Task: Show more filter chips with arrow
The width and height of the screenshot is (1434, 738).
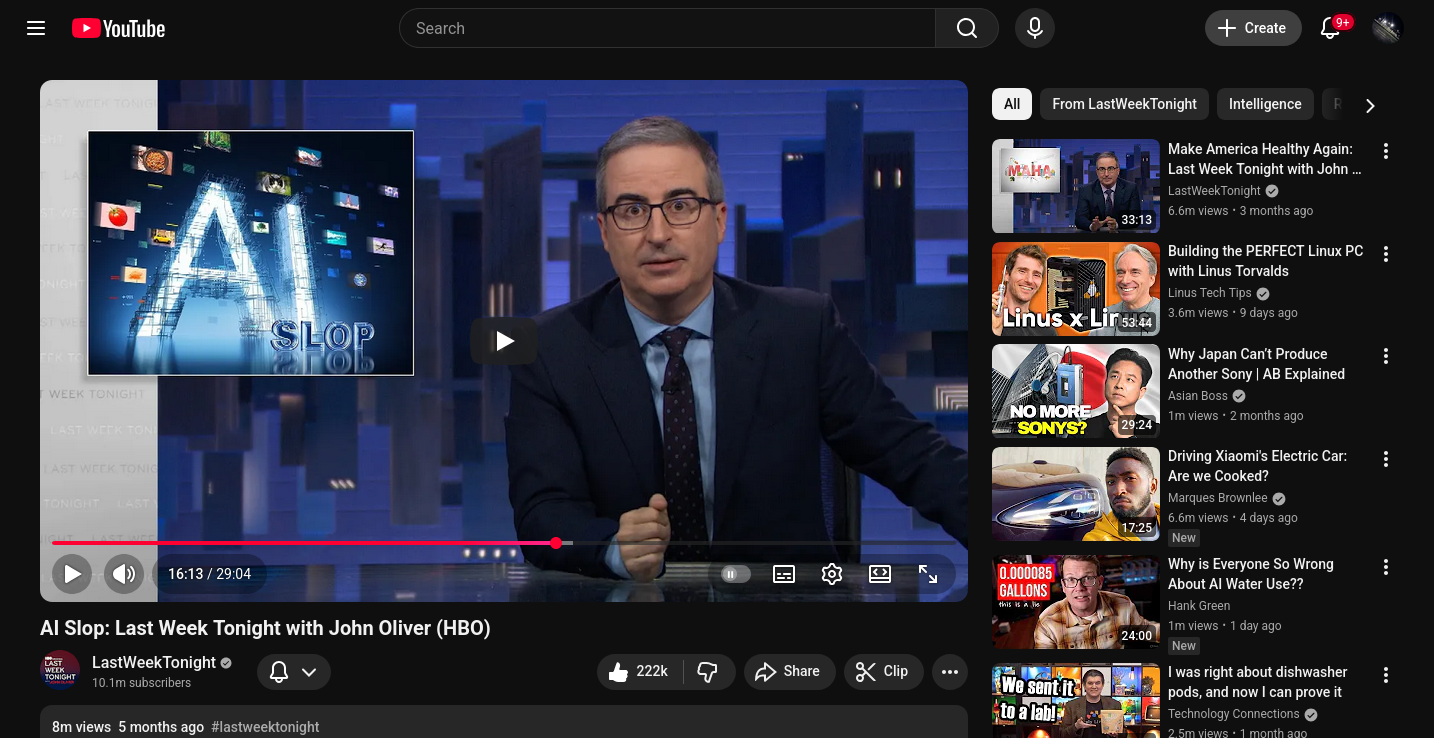Action: [x=1370, y=105]
